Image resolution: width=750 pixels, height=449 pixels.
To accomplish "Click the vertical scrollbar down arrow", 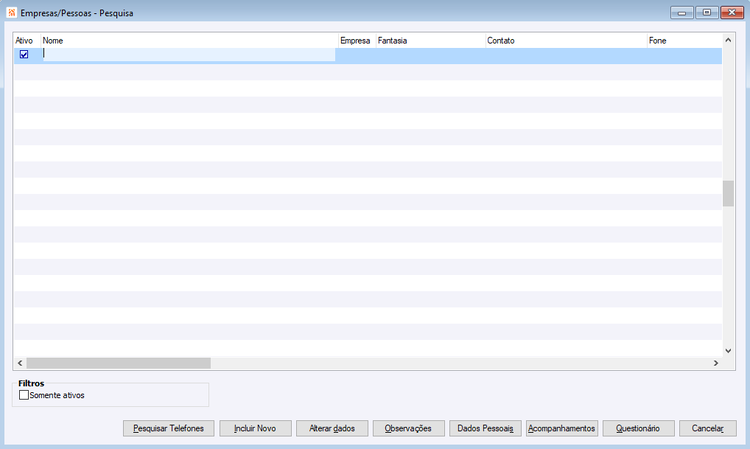I will [728, 350].
